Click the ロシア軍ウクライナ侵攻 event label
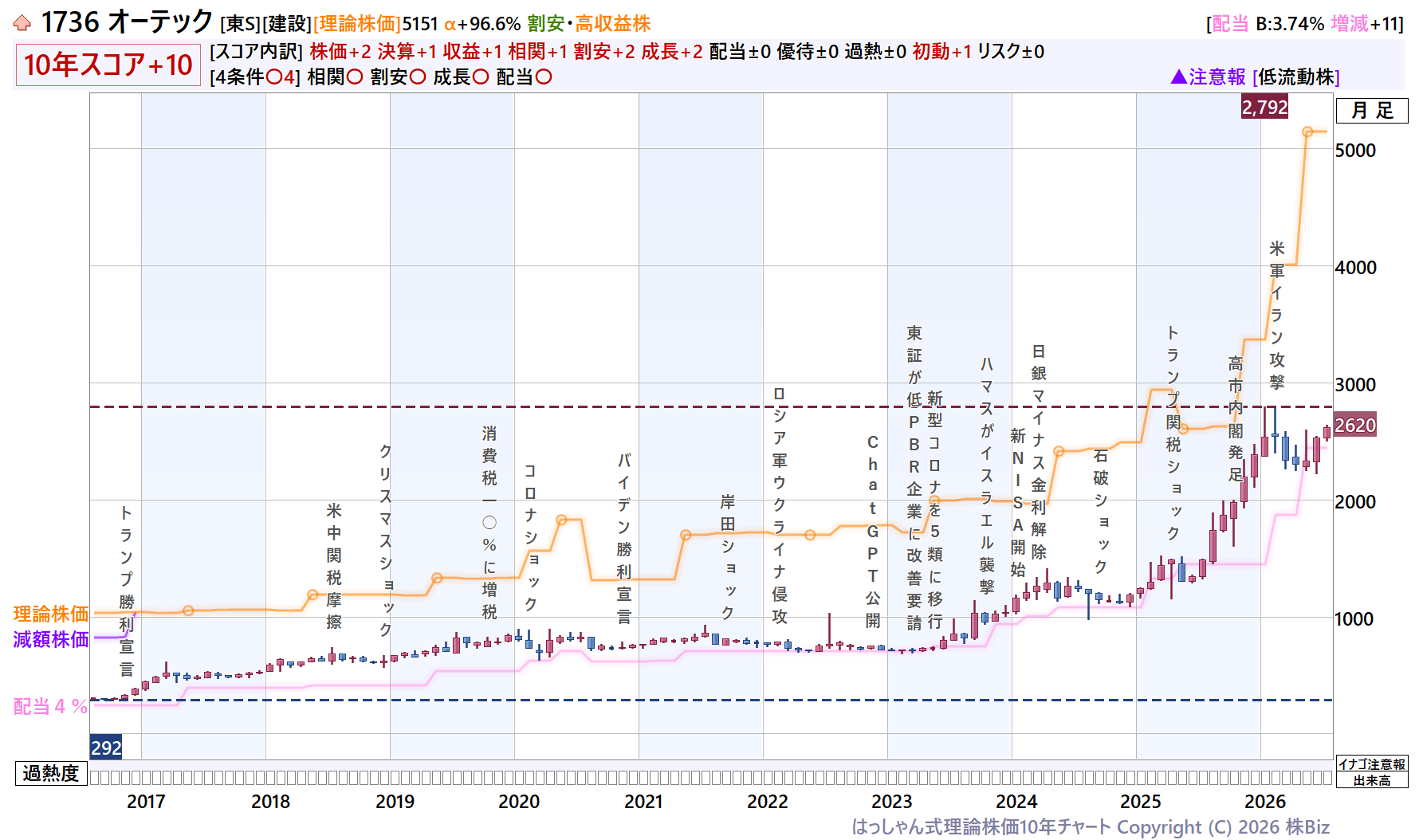Viewport: 1419px width, 840px height. [780, 505]
